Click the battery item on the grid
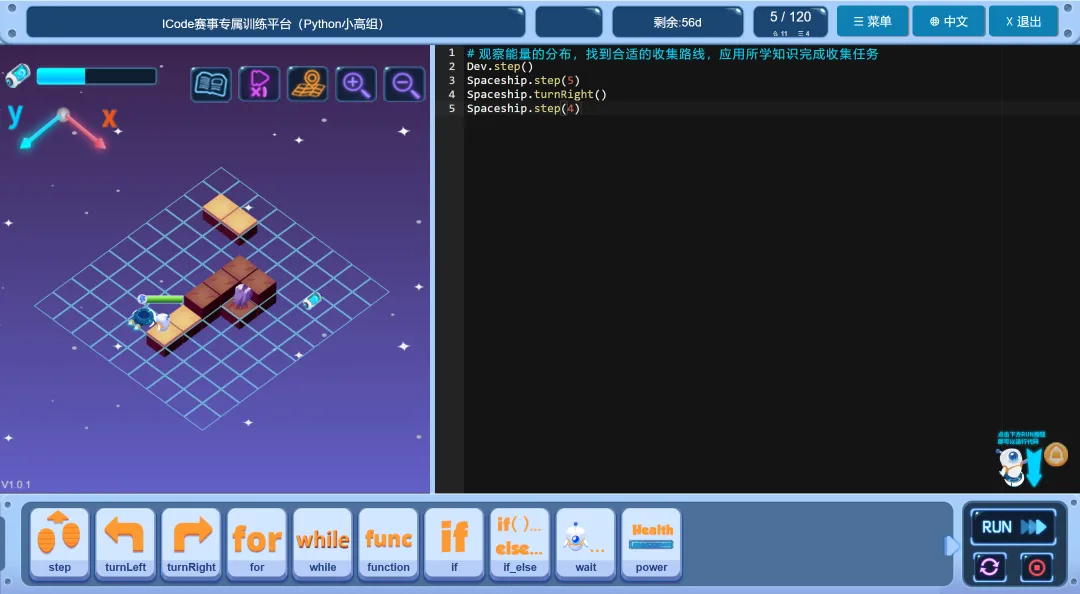Screen dimensions: 1080x594 [312, 300]
